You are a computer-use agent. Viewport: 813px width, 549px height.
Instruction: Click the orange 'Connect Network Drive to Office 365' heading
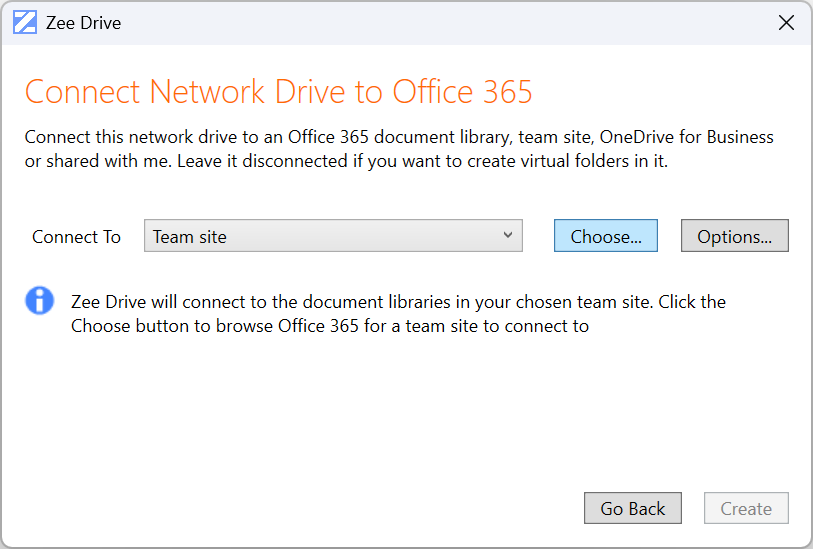tap(278, 92)
